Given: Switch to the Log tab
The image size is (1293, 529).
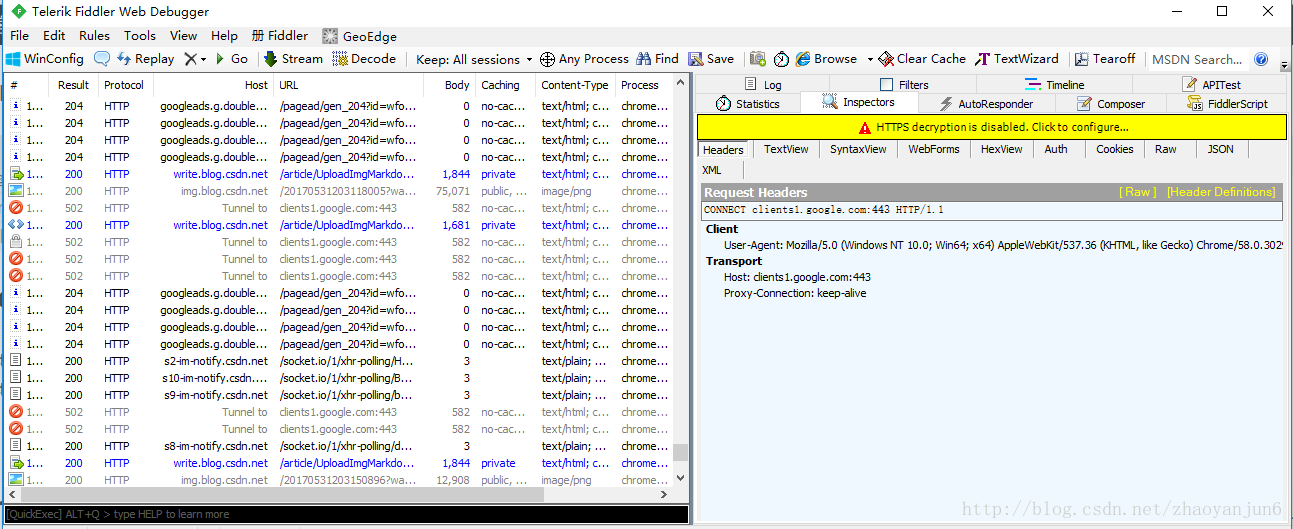Looking at the screenshot, I should [763, 85].
